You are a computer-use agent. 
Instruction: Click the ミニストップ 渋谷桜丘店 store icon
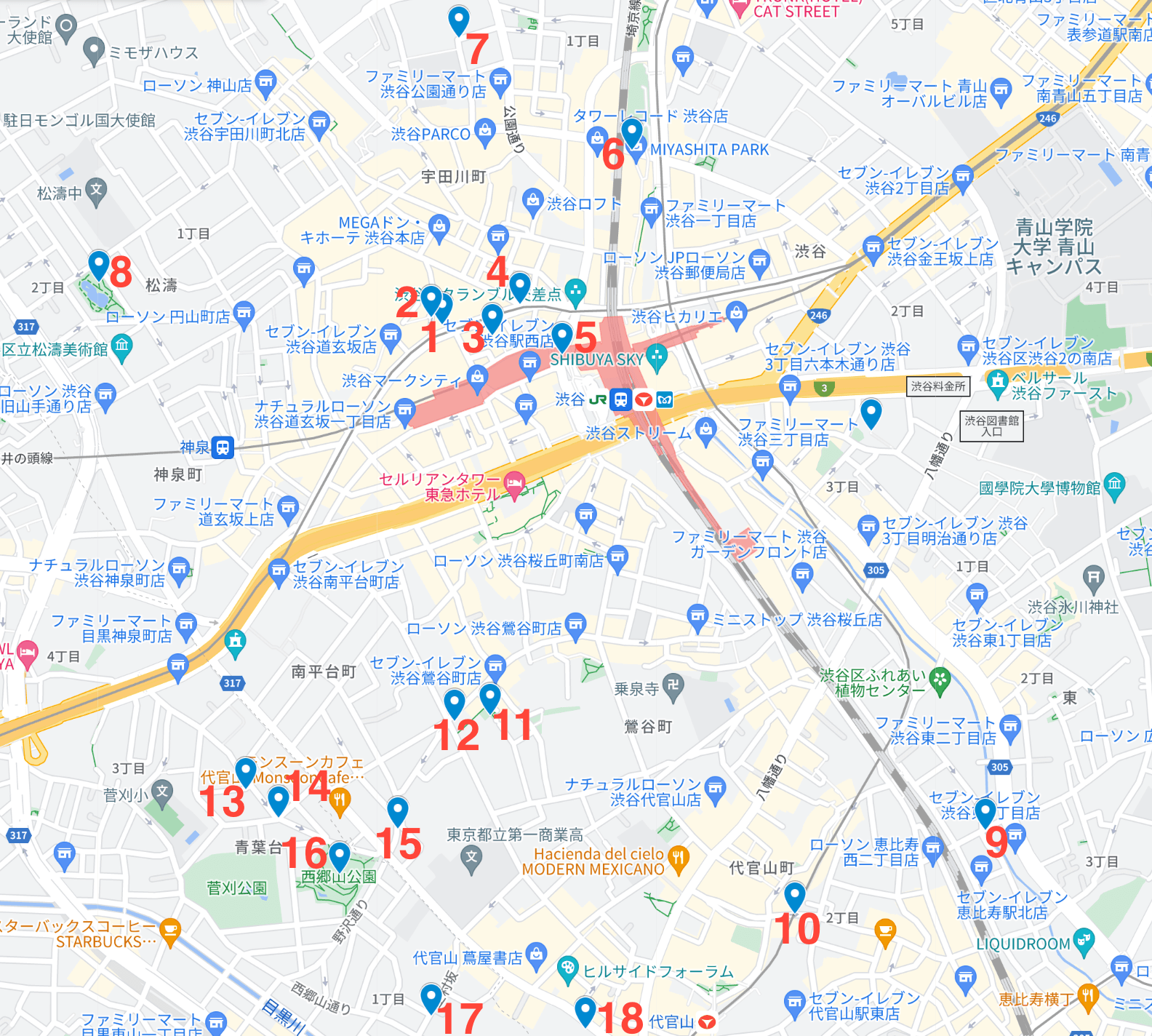(x=697, y=618)
